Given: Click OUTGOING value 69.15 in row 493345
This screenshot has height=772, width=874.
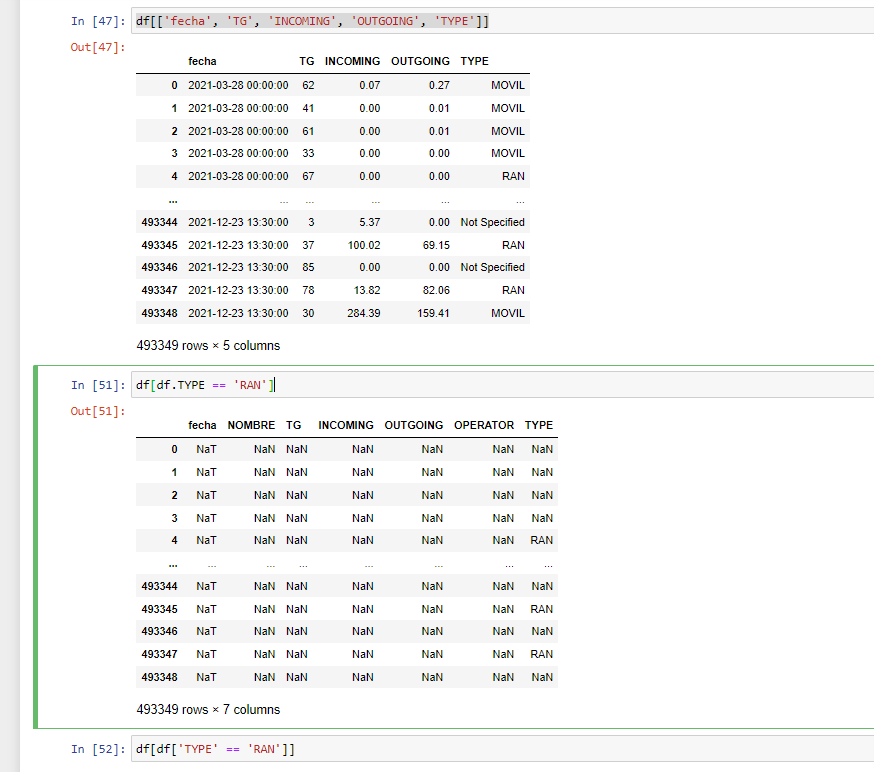Looking at the screenshot, I should coord(436,245).
